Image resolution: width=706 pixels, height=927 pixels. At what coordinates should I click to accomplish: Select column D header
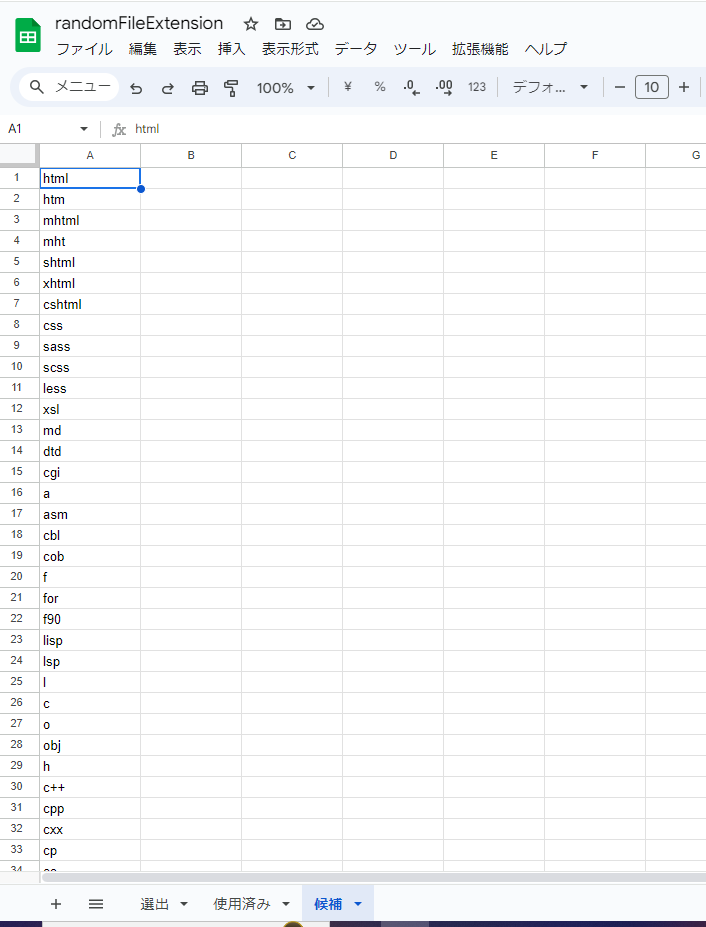point(393,155)
